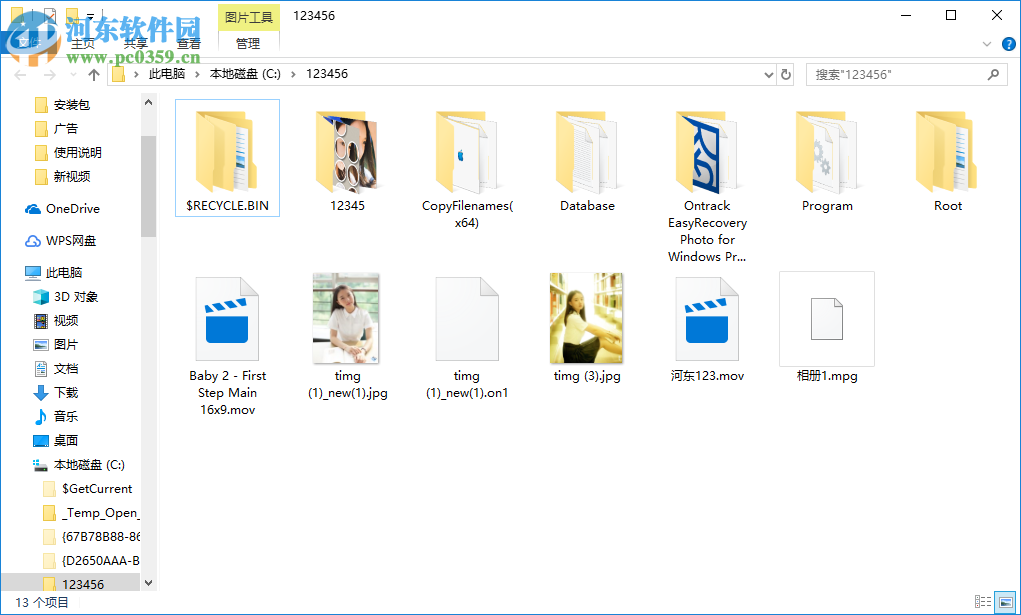This screenshot has height=615, width=1021.
Task: Open OneDrive in the navigation pane
Action: pyautogui.click(x=63, y=208)
